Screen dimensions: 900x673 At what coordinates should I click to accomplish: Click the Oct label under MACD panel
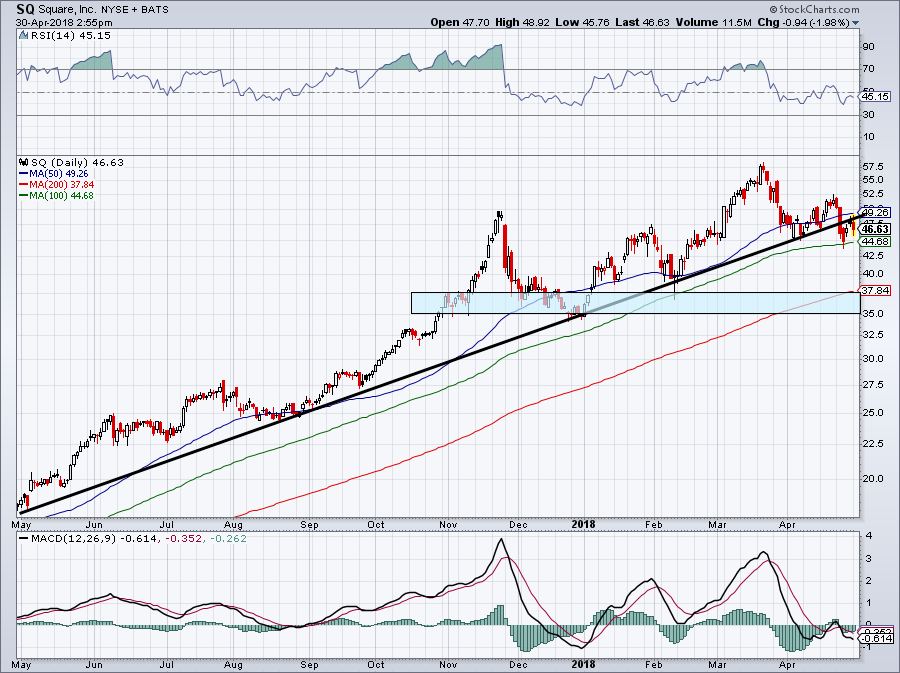(x=375, y=664)
